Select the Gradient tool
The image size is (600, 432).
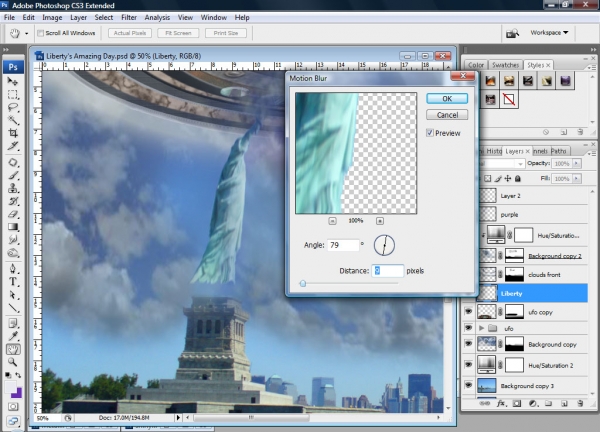pos(13,227)
